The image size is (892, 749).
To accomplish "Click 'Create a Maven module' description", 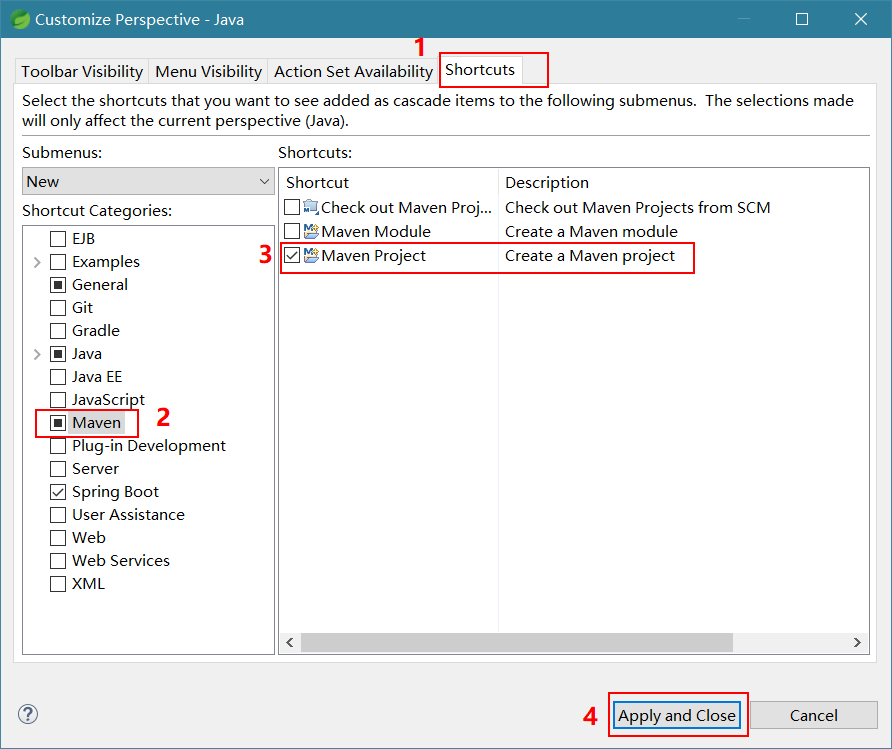I will 591,231.
